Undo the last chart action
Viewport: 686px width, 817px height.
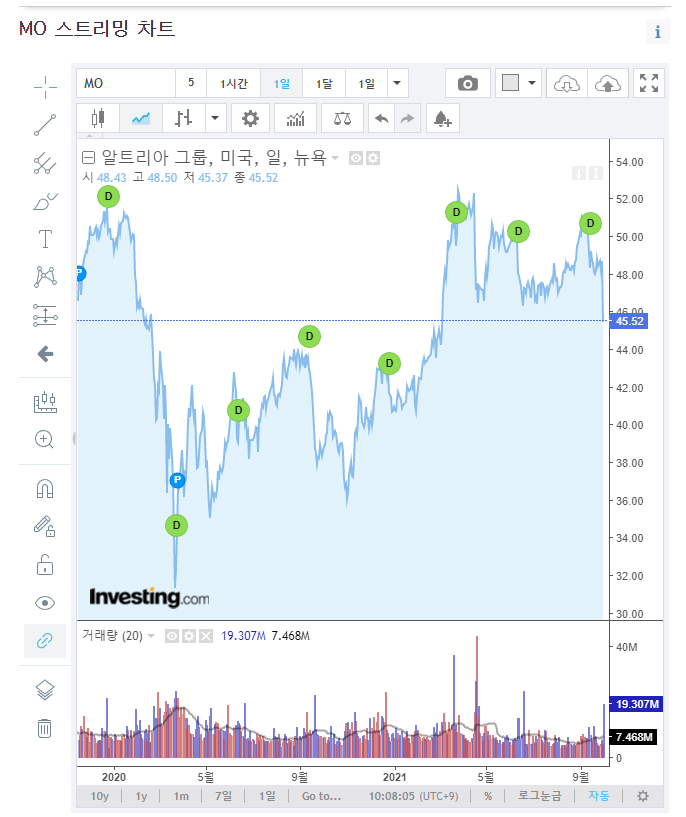coord(381,118)
